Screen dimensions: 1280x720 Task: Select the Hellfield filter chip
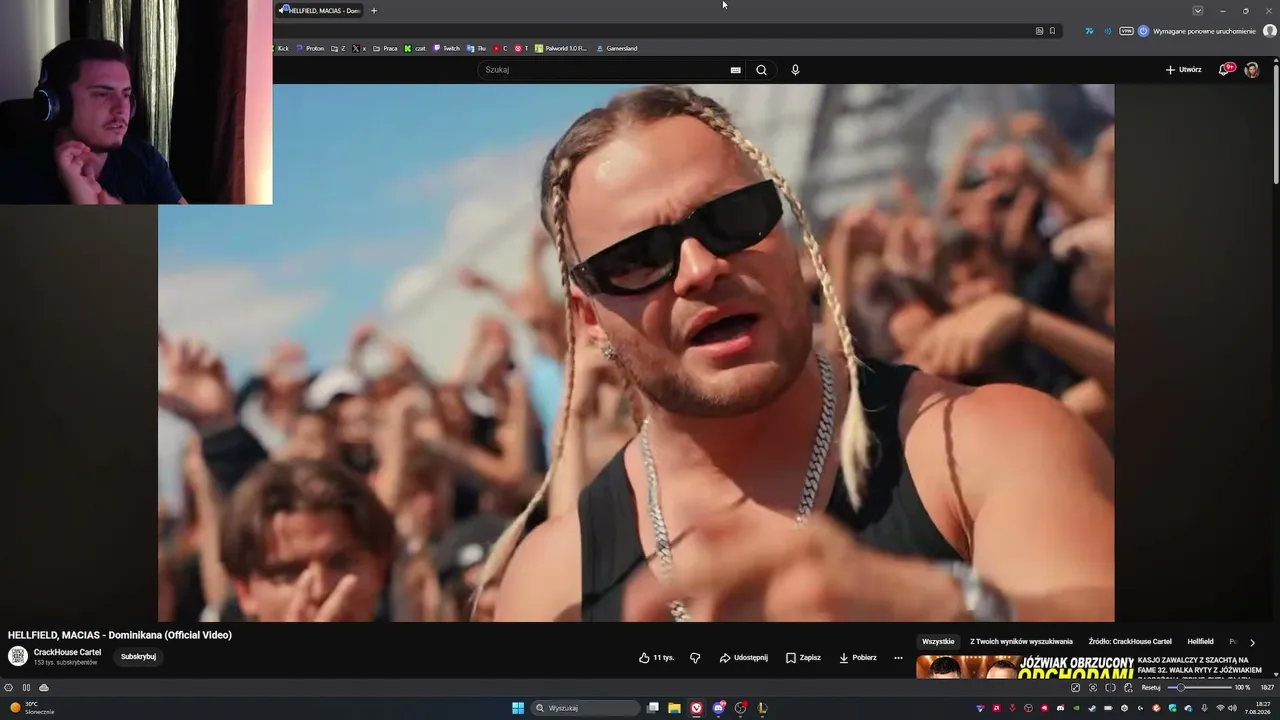point(1200,642)
